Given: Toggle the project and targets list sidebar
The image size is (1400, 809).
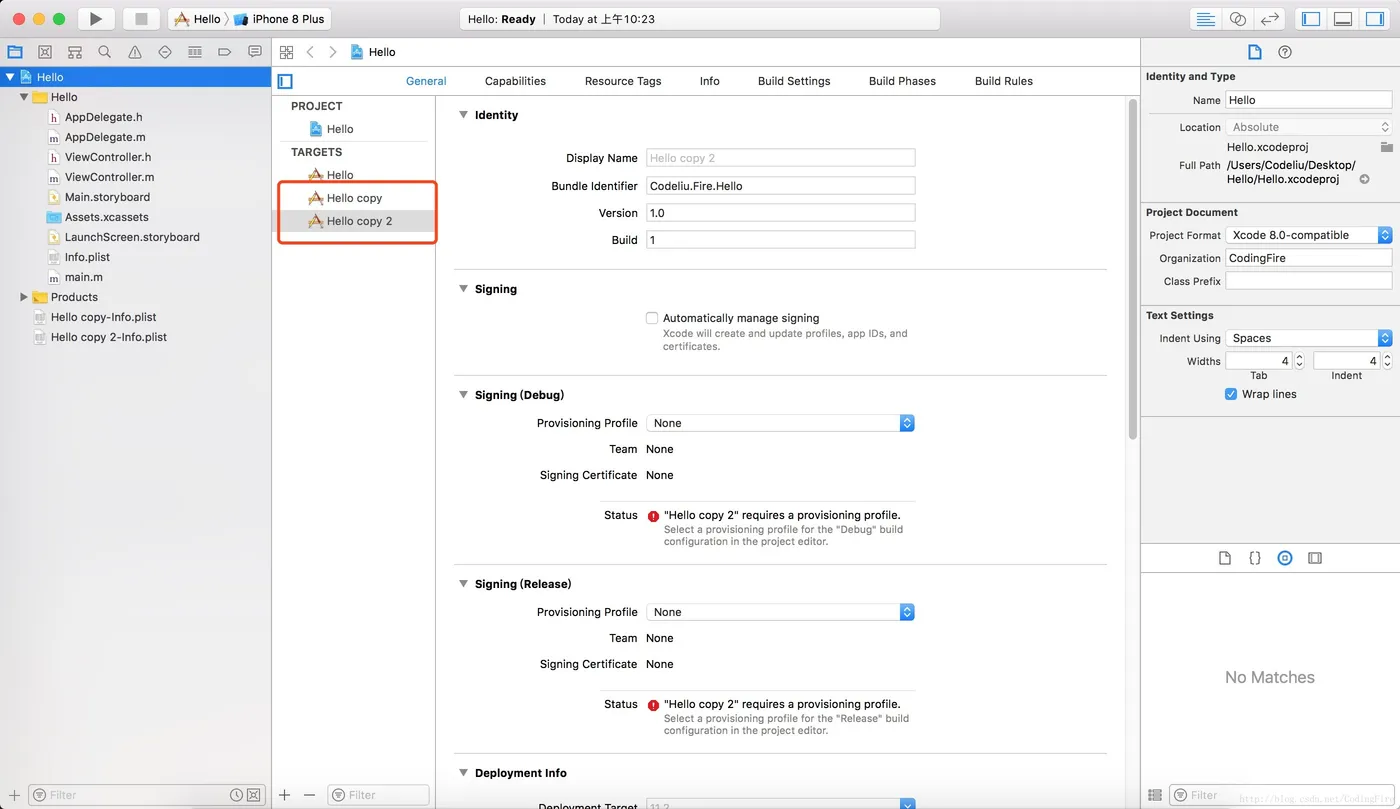Looking at the screenshot, I should pyautogui.click(x=285, y=81).
